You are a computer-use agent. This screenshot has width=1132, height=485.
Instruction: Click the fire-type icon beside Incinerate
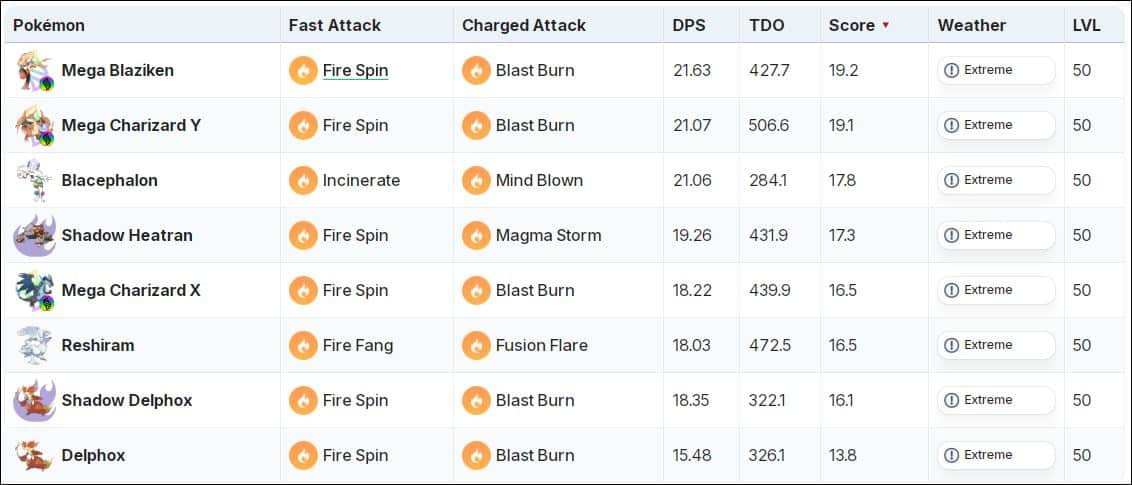[x=302, y=181]
